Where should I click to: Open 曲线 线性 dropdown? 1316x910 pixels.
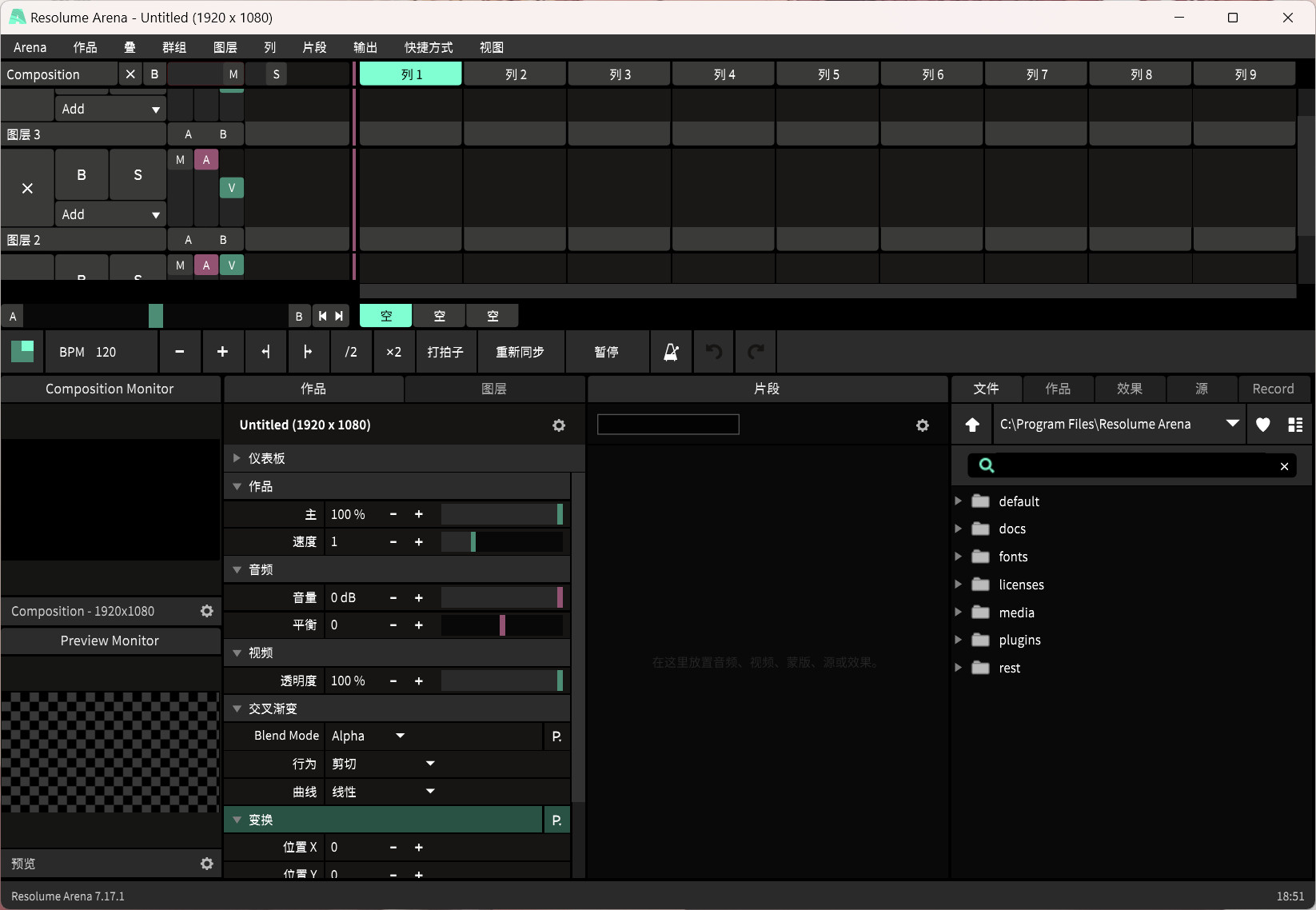click(384, 792)
